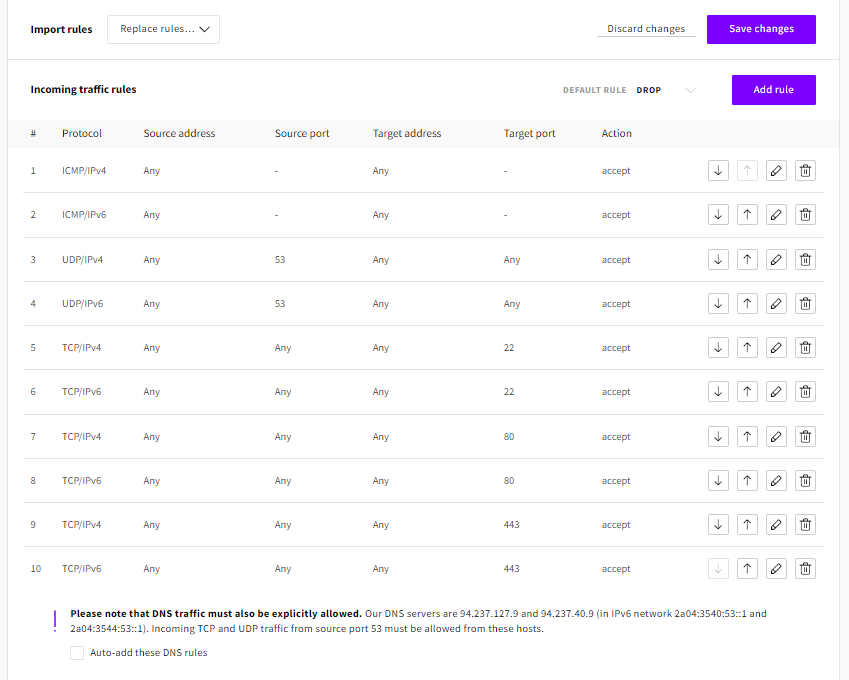849x680 pixels.
Task: Select the ICMP/IPv4 protocol cell
Action: (84, 171)
